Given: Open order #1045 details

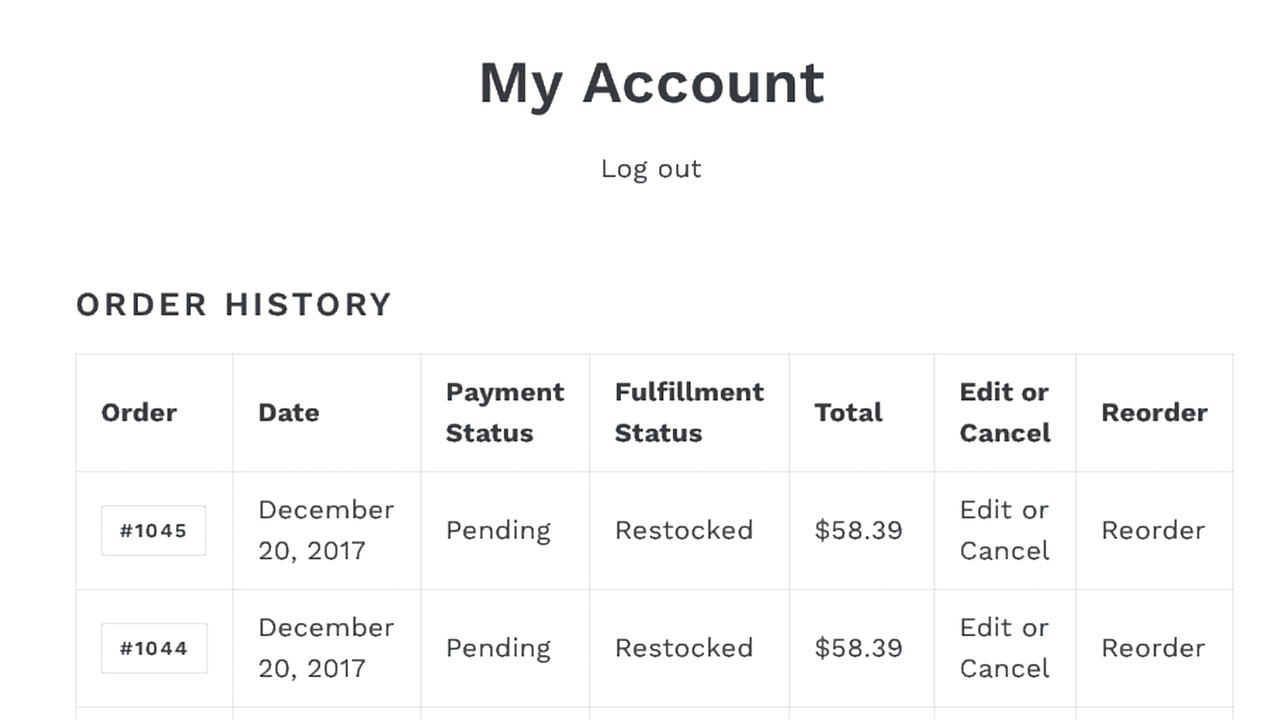Looking at the screenshot, I should (x=153, y=530).
